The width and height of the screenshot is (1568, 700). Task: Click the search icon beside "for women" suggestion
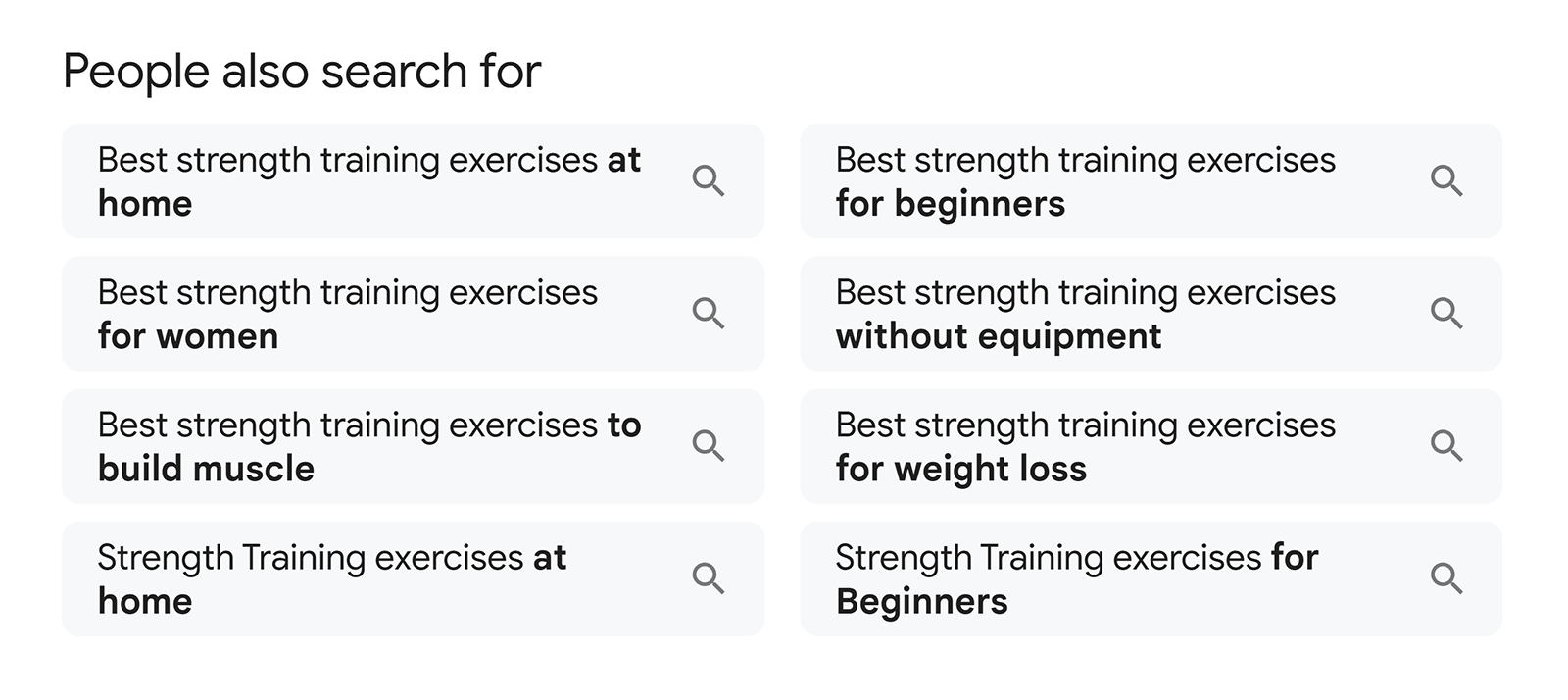tap(710, 314)
